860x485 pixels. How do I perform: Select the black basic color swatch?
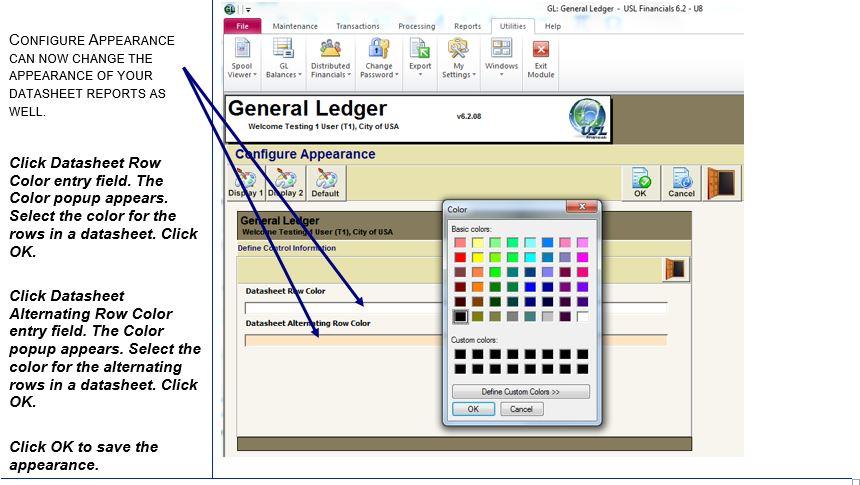(x=460, y=317)
